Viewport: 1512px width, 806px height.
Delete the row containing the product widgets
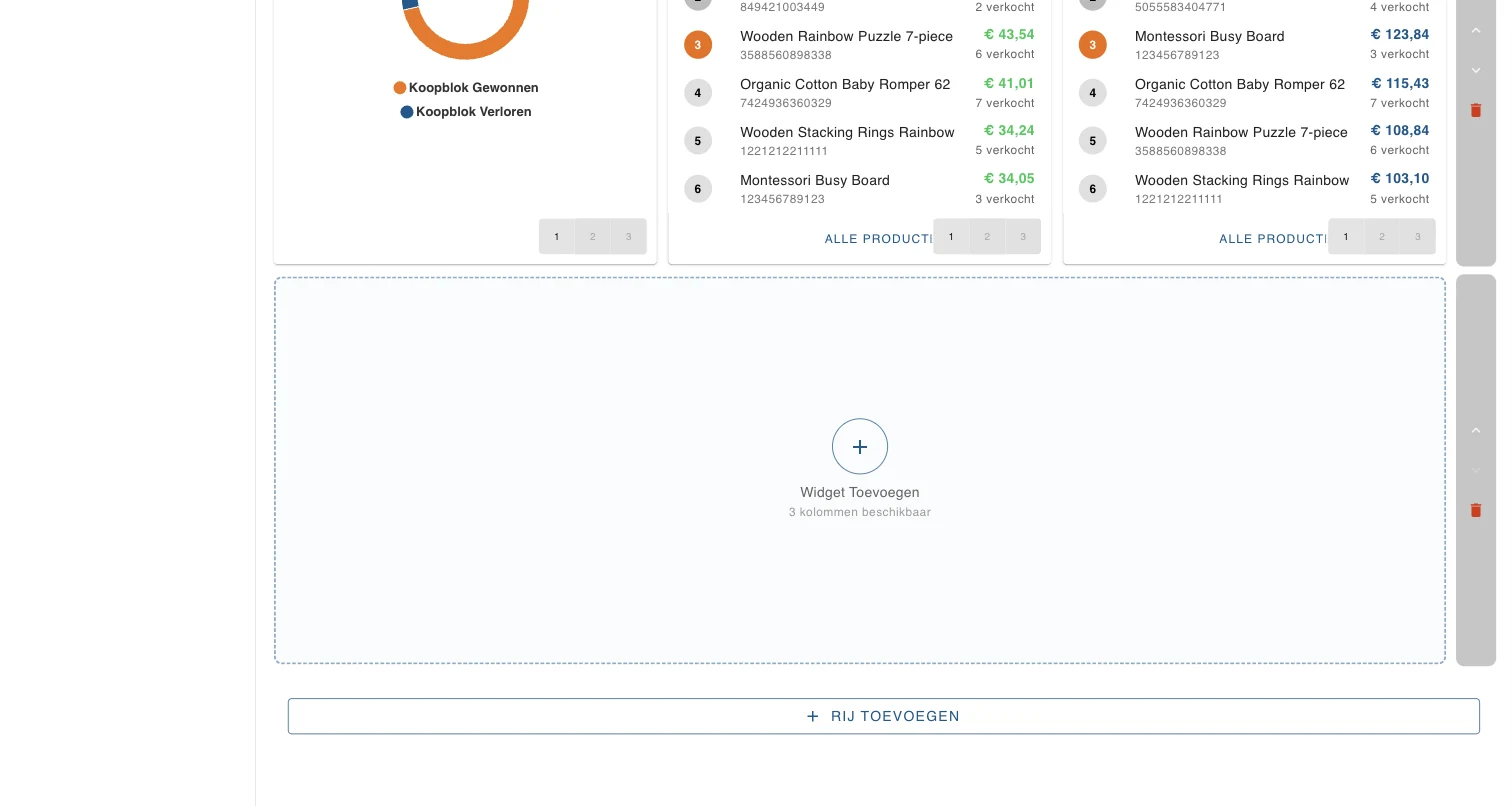tap(1476, 110)
